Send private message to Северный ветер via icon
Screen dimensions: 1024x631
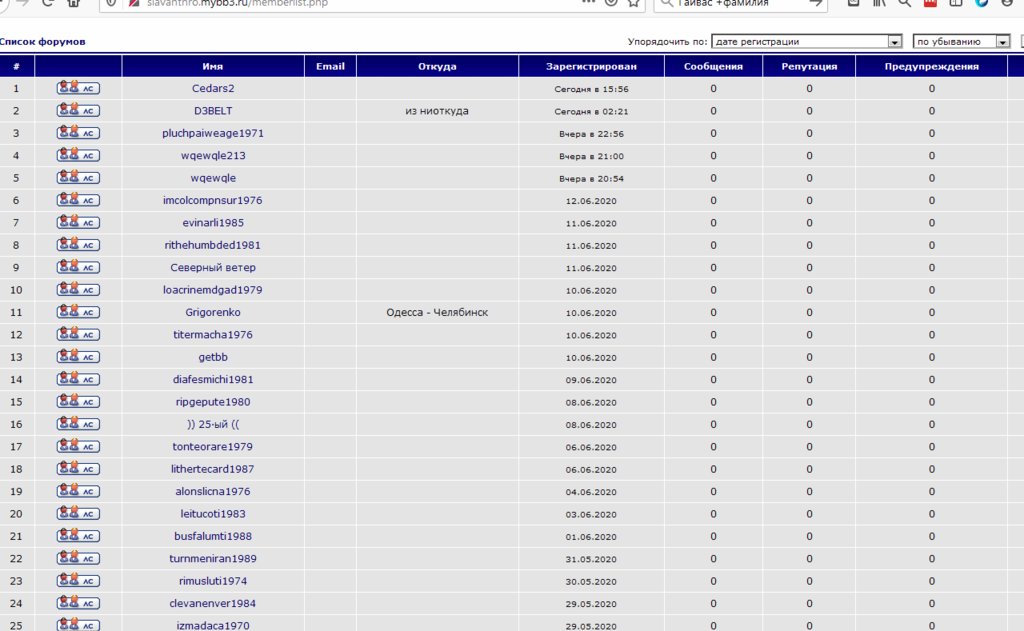(78, 267)
